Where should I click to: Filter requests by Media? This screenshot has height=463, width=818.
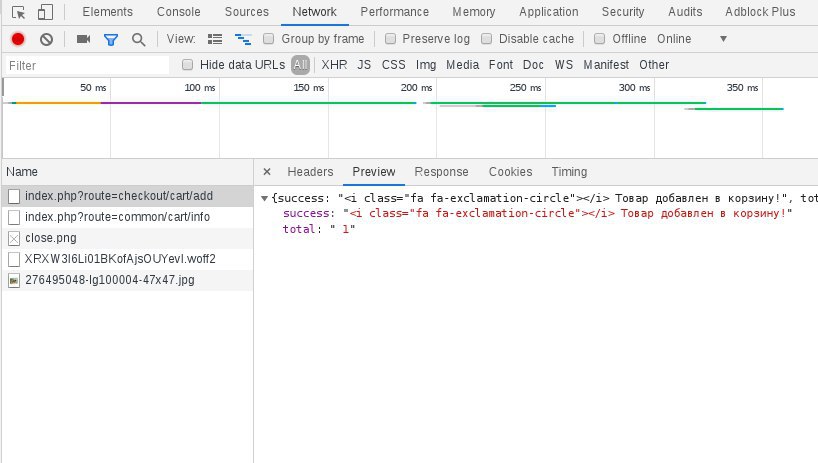point(462,65)
